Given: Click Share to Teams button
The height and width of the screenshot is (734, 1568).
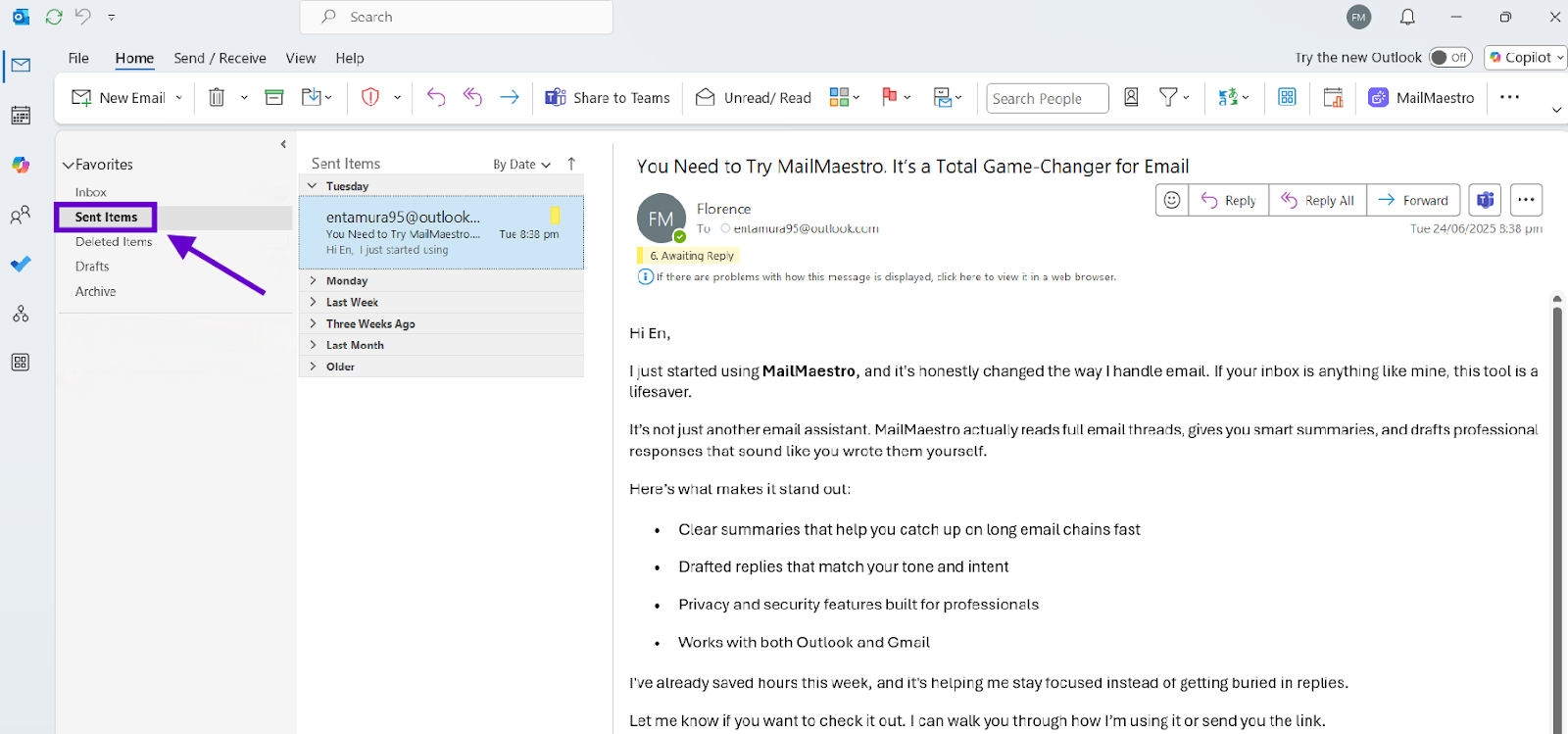Looking at the screenshot, I should [x=608, y=97].
